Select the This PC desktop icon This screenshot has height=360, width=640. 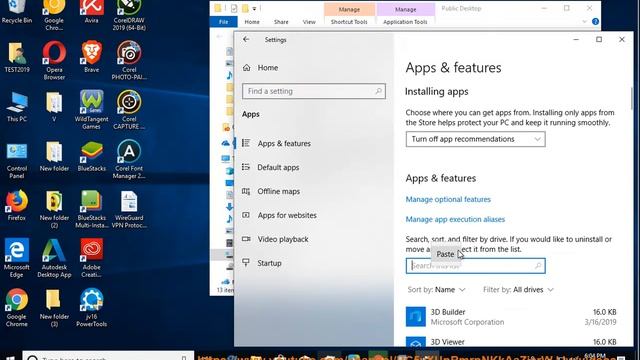click(17, 107)
